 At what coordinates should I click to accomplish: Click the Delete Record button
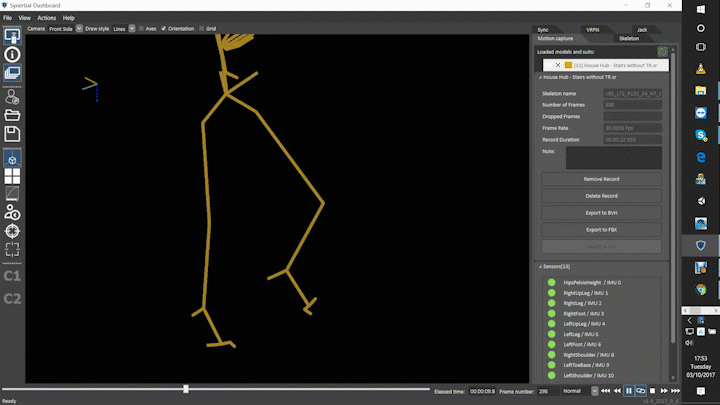(601, 196)
